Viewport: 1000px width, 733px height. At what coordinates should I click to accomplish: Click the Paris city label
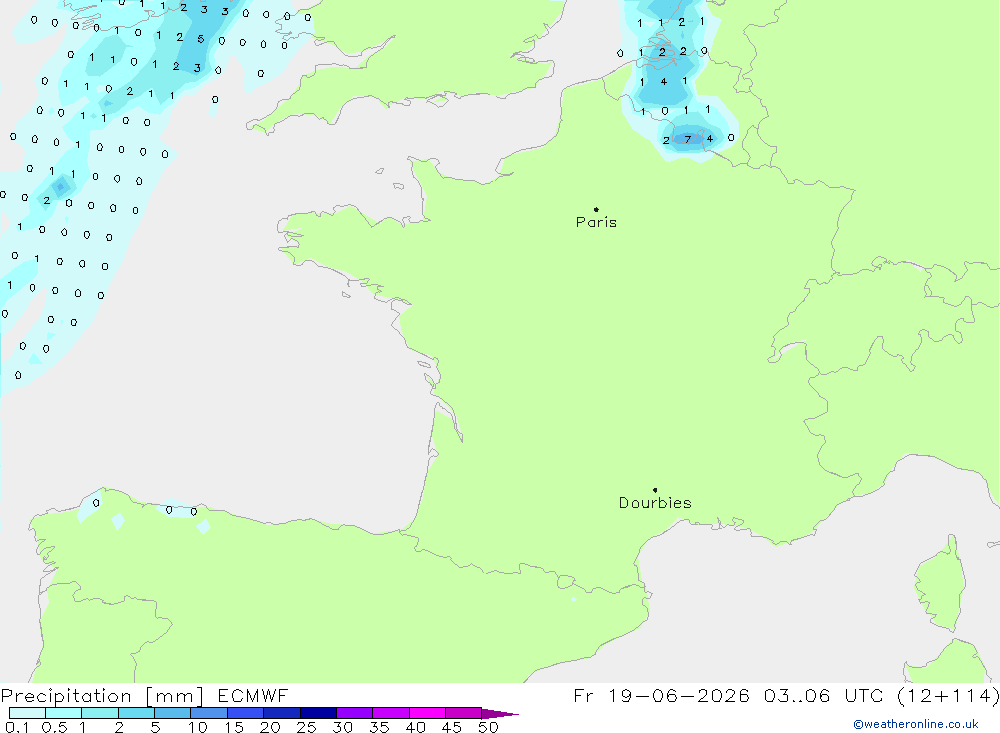(x=596, y=222)
